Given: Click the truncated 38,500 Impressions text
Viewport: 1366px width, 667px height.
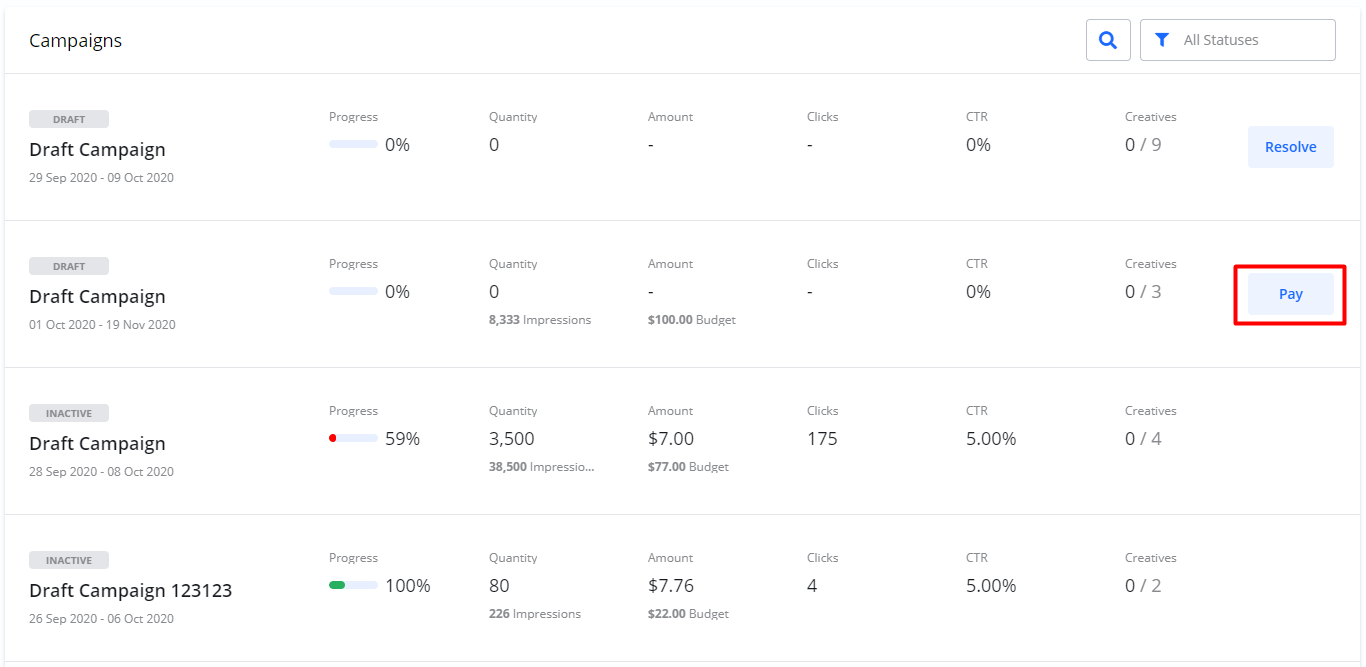Looking at the screenshot, I should [x=541, y=467].
